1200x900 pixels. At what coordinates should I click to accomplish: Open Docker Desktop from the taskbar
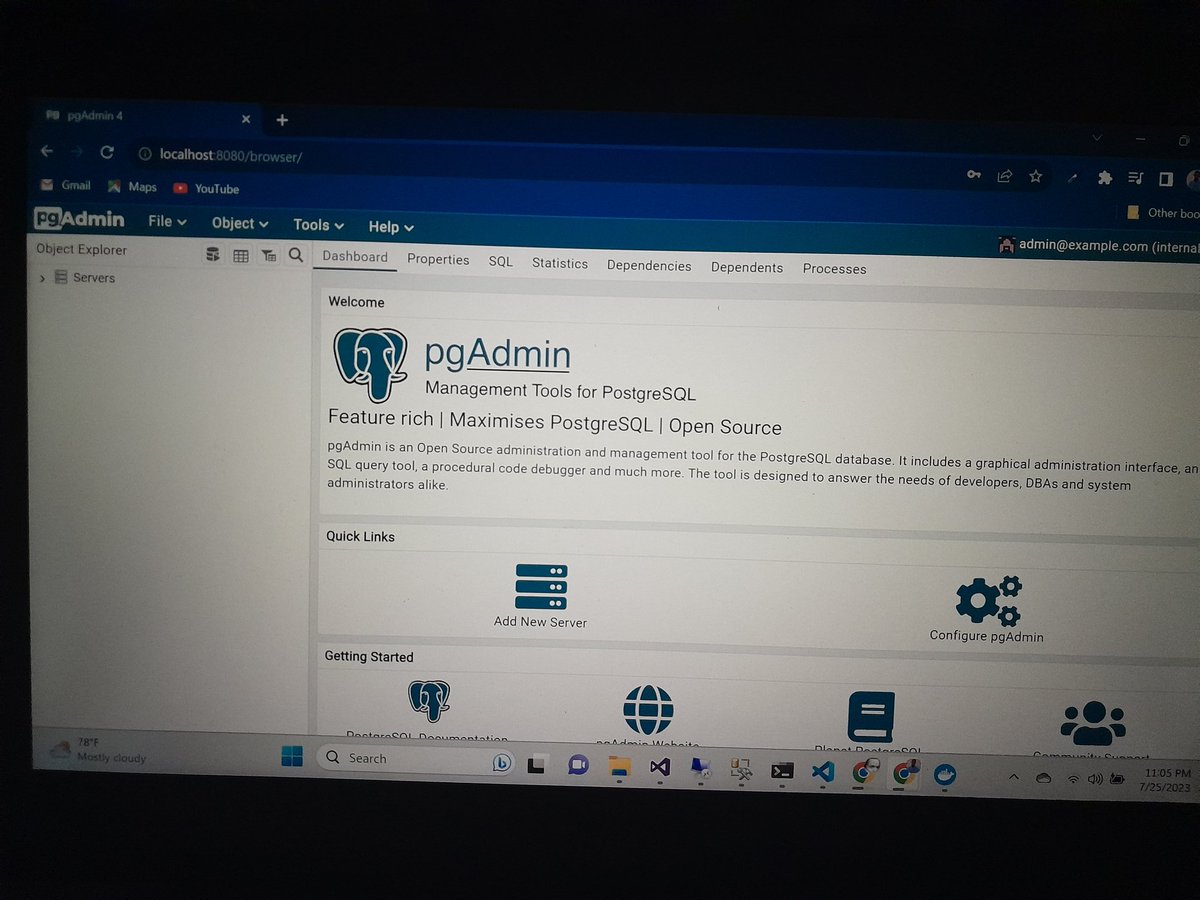[x=944, y=774]
